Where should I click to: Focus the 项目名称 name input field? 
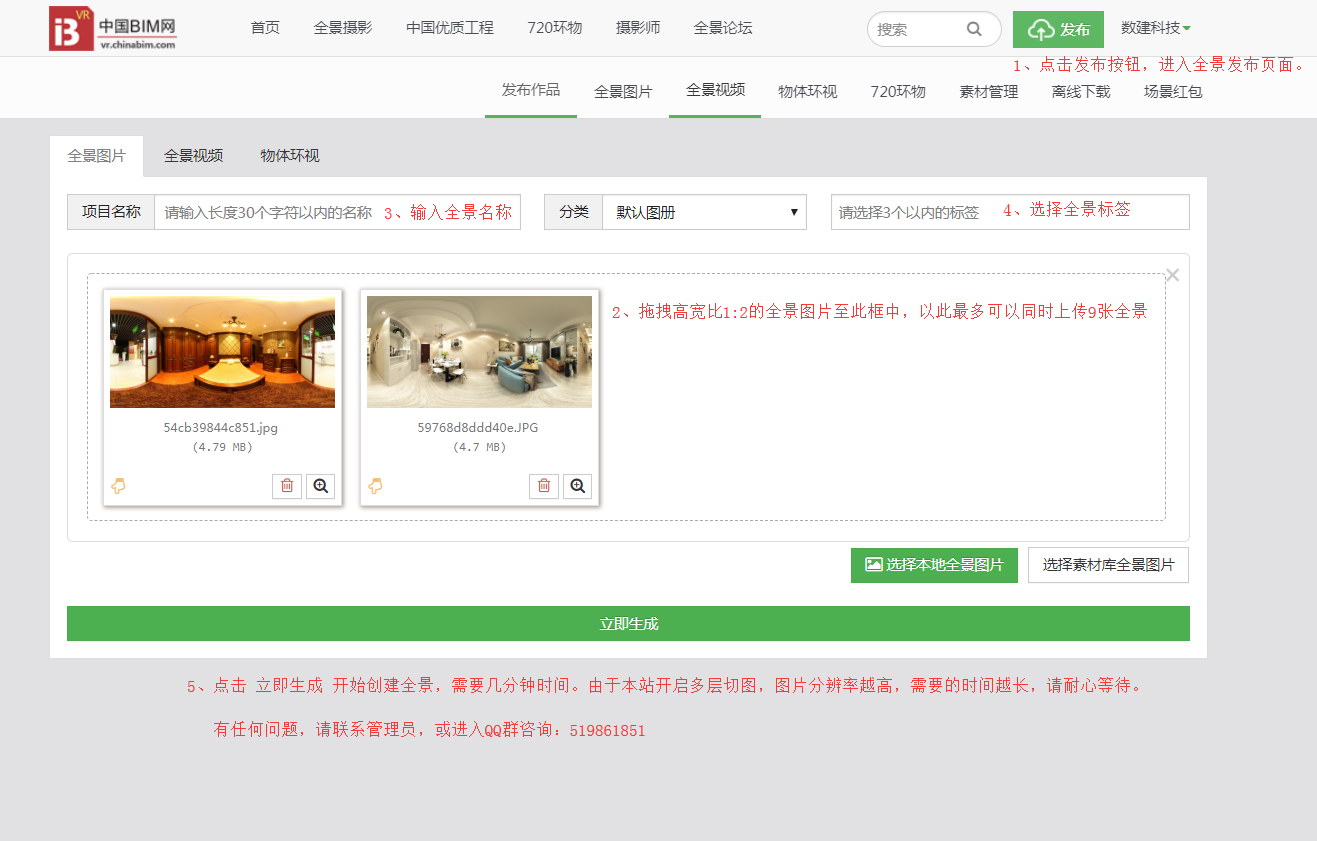coord(337,212)
